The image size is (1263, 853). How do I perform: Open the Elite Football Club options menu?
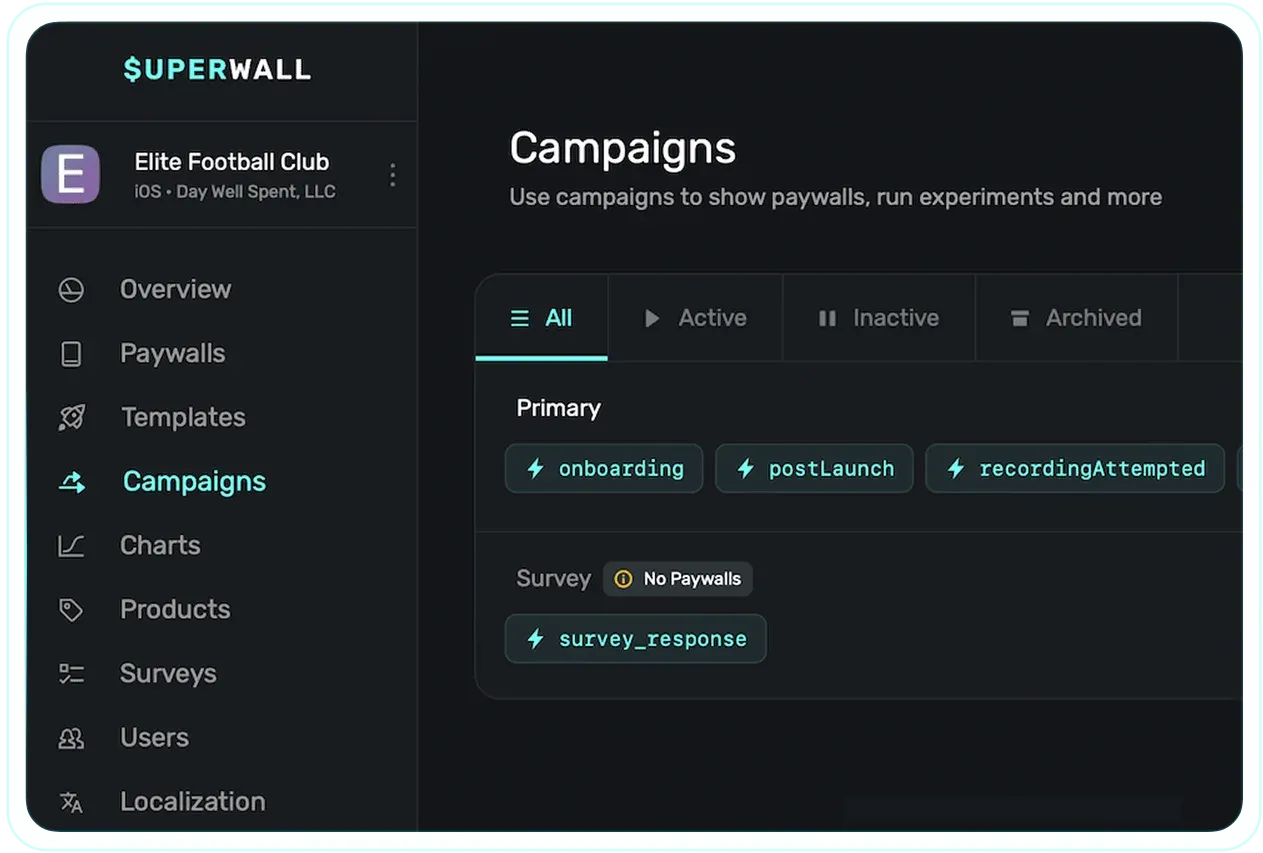[x=392, y=174]
